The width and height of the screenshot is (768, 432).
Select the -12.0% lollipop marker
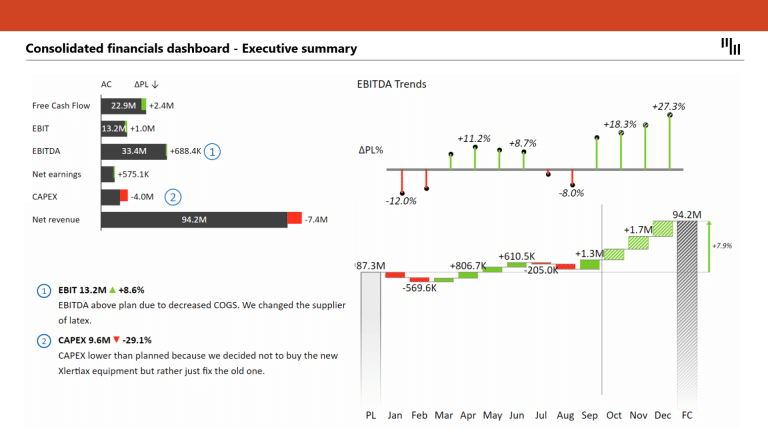coord(402,193)
